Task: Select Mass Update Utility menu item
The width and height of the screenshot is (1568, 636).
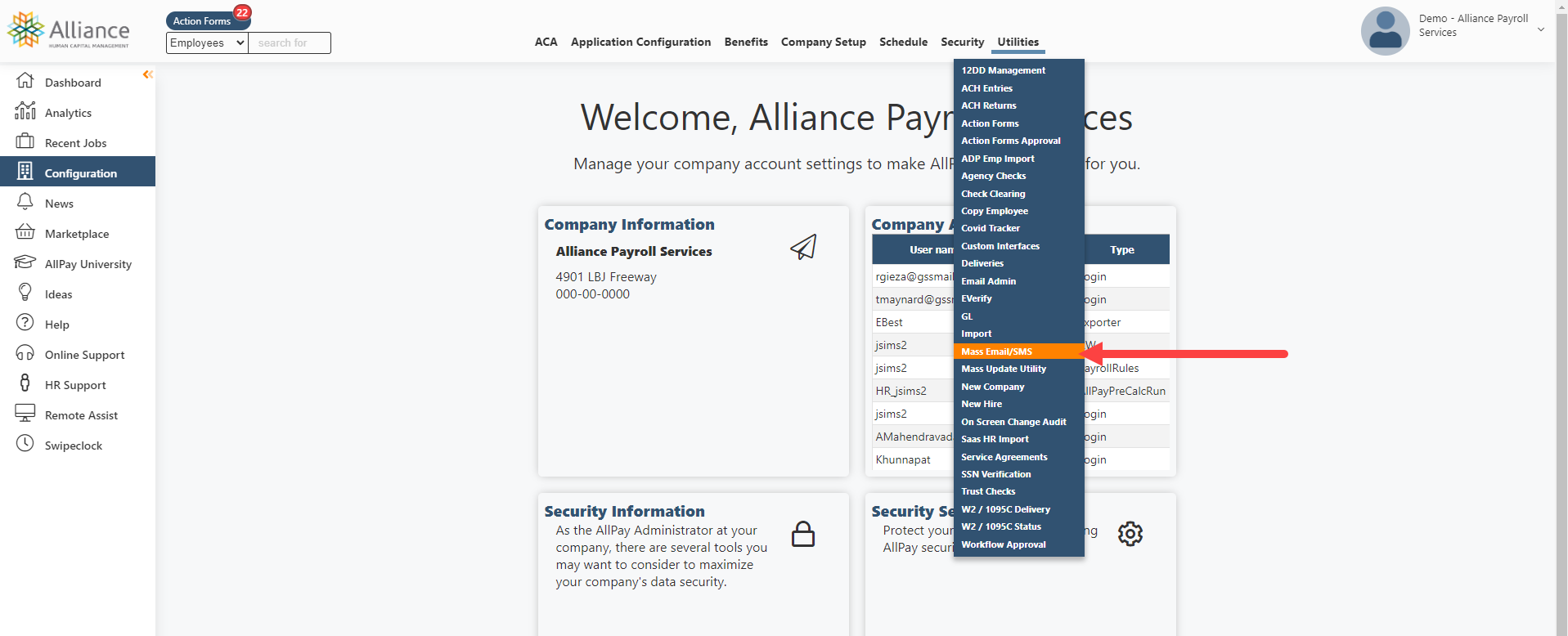Action: [1019, 369]
